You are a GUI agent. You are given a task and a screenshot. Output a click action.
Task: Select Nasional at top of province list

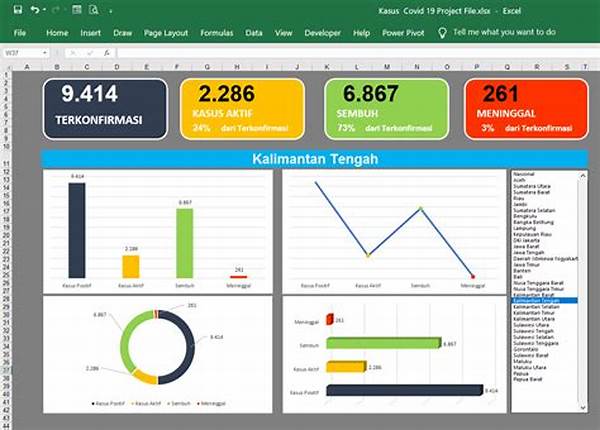[x=524, y=173]
